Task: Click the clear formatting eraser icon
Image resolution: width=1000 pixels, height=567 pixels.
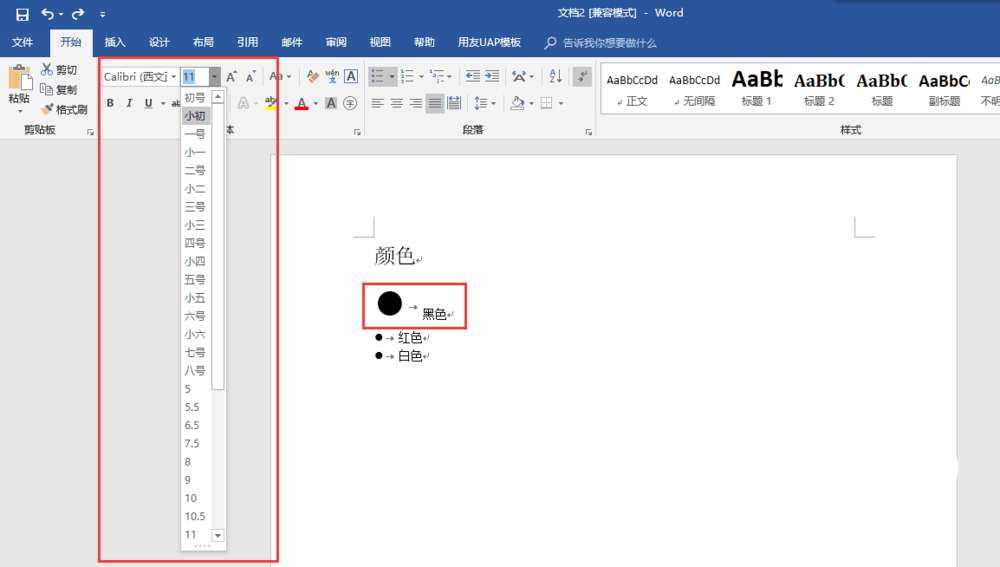Action: pyautogui.click(x=312, y=77)
